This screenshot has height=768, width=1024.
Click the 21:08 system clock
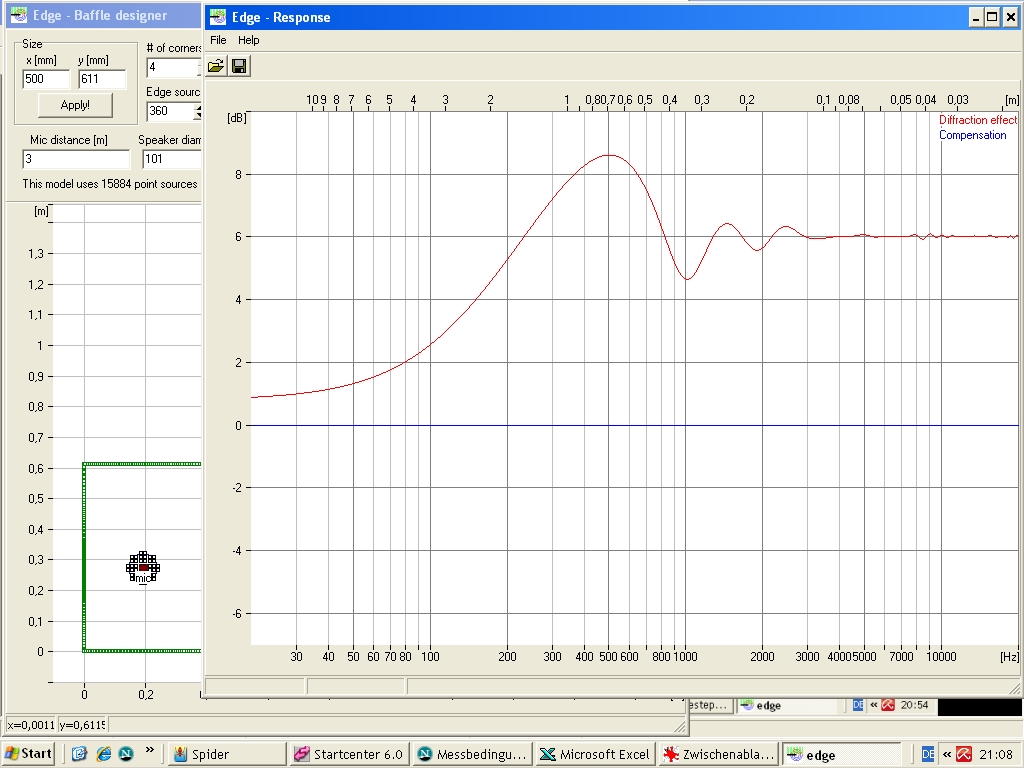pyautogui.click(x=996, y=754)
